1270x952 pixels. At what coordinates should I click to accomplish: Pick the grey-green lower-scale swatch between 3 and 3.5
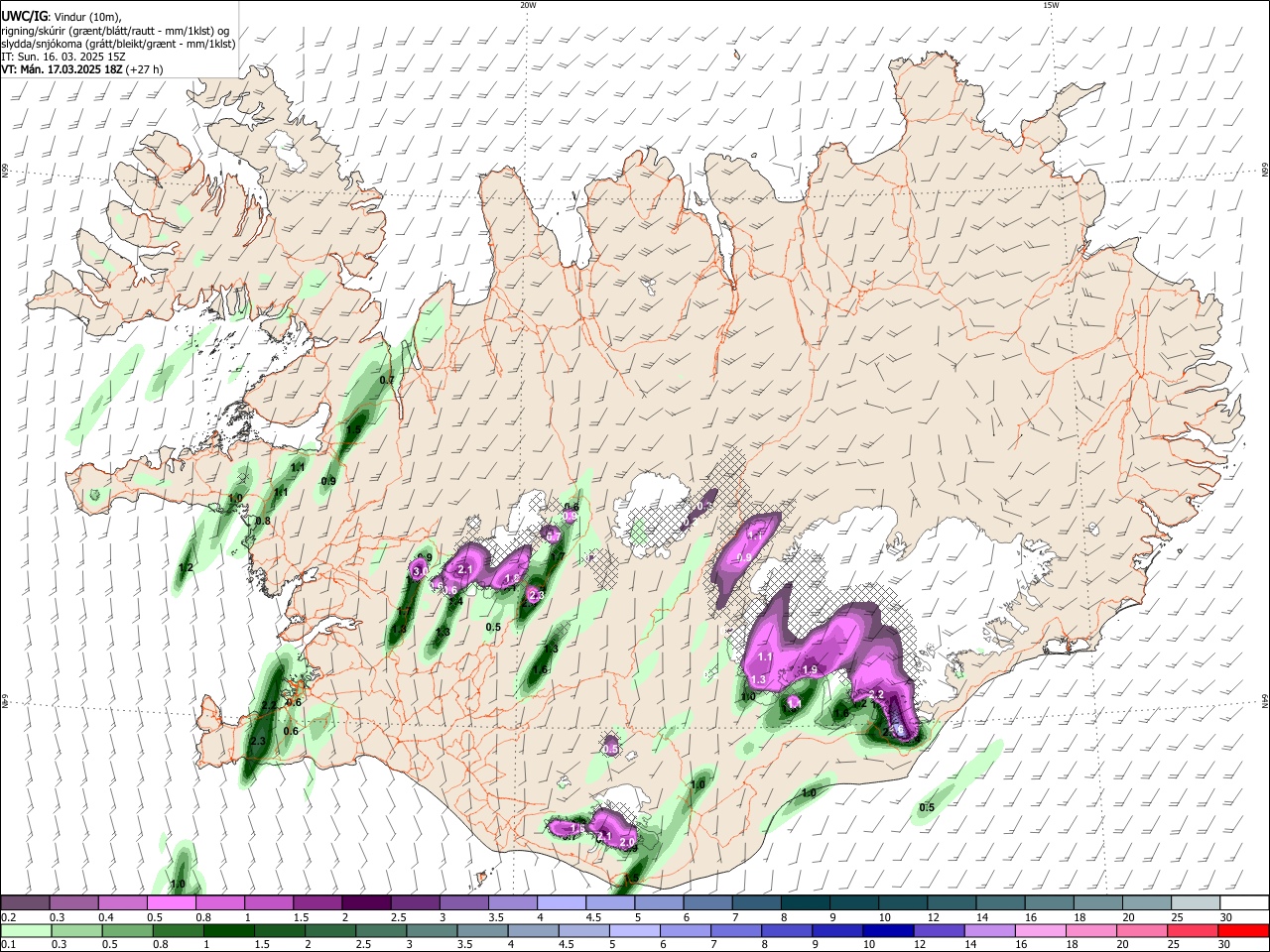(432, 931)
